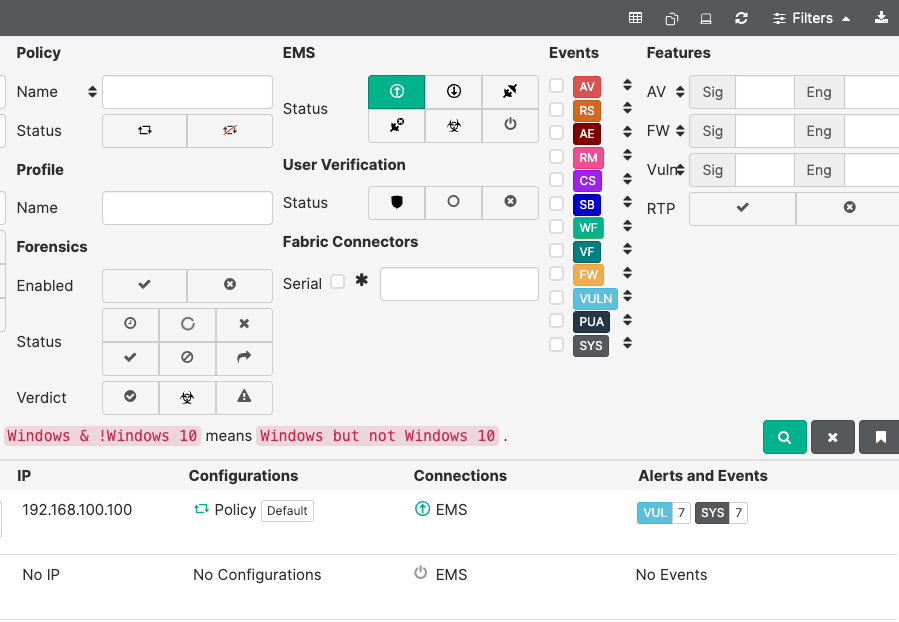Image resolution: width=899 pixels, height=622 pixels.
Task: Click the refresh icon in top toolbar
Action: [x=741, y=18]
